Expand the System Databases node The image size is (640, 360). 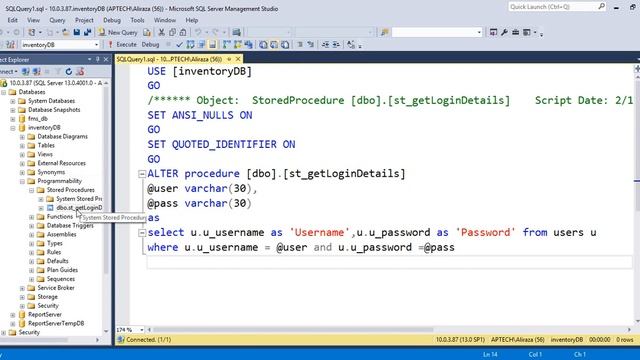pyautogui.click(x=13, y=101)
